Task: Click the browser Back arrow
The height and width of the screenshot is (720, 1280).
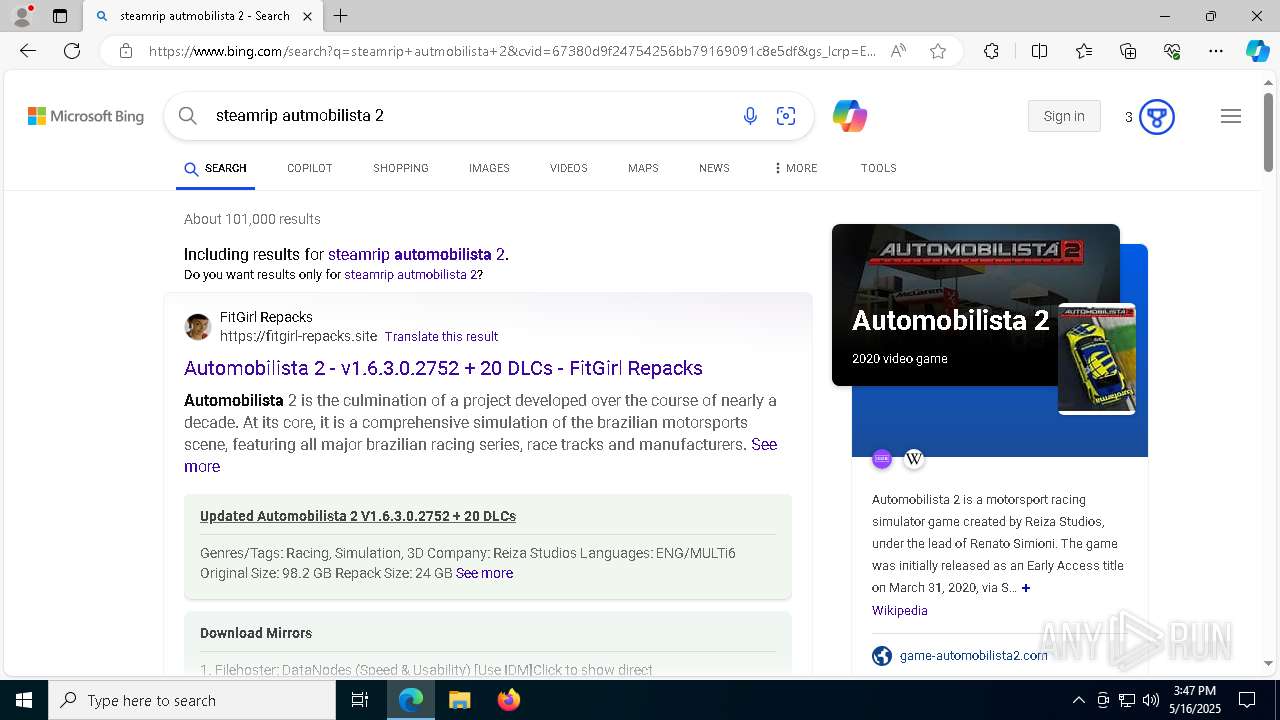Action: tap(28, 51)
